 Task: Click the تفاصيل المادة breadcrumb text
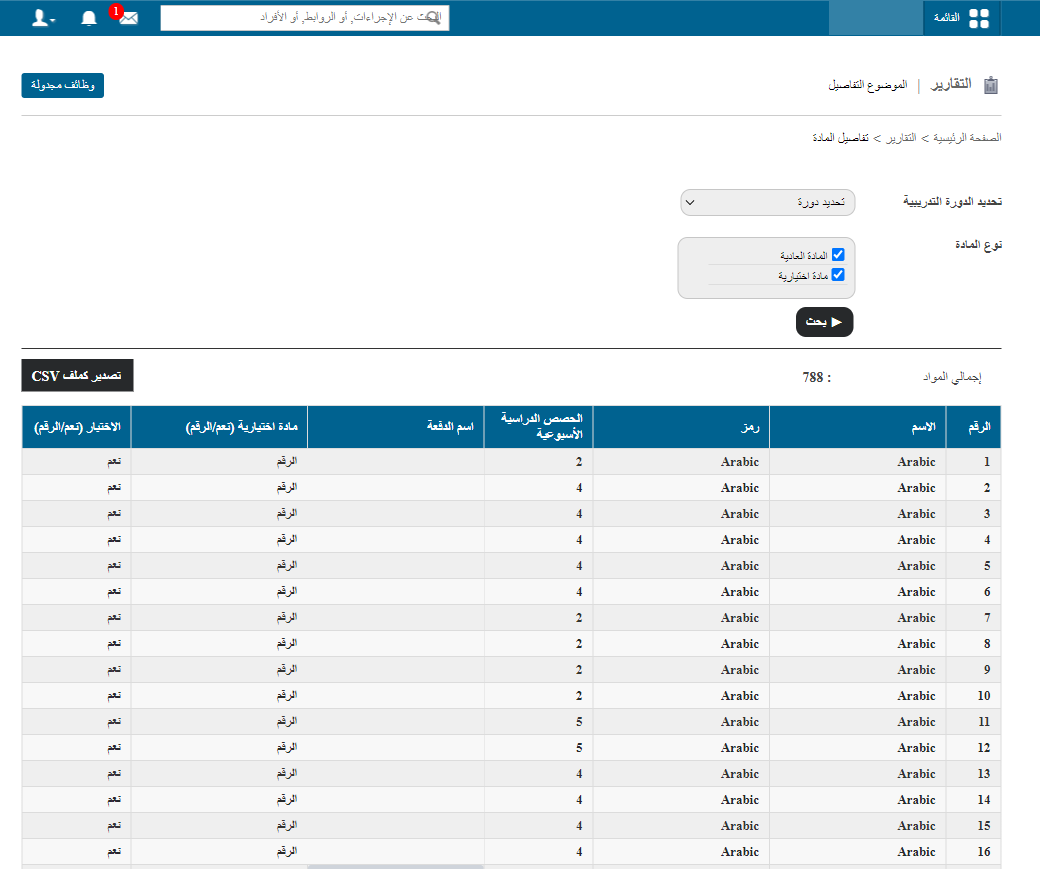coord(840,137)
